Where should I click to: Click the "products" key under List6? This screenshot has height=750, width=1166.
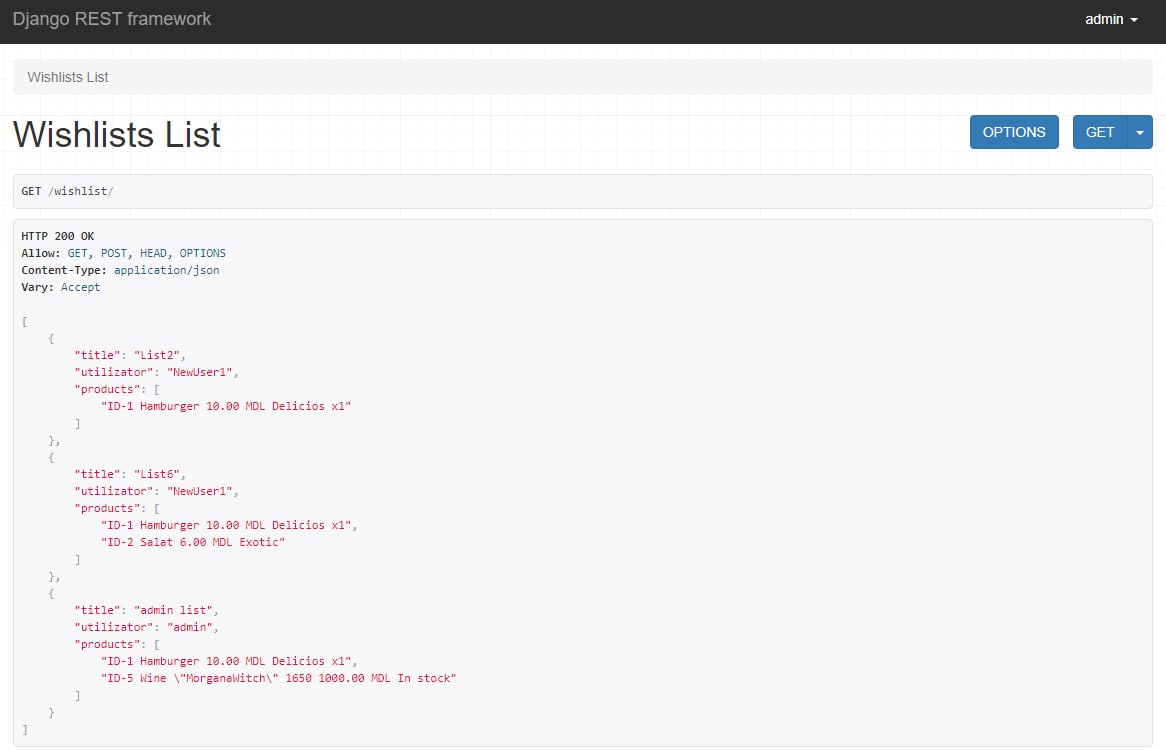107,508
